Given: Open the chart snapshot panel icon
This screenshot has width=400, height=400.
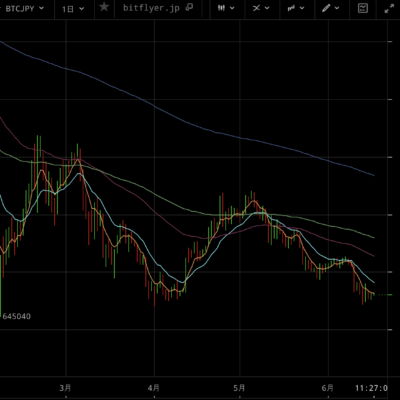Looking at the screenshot, I should pyautogui.click(x=363, y=8).
